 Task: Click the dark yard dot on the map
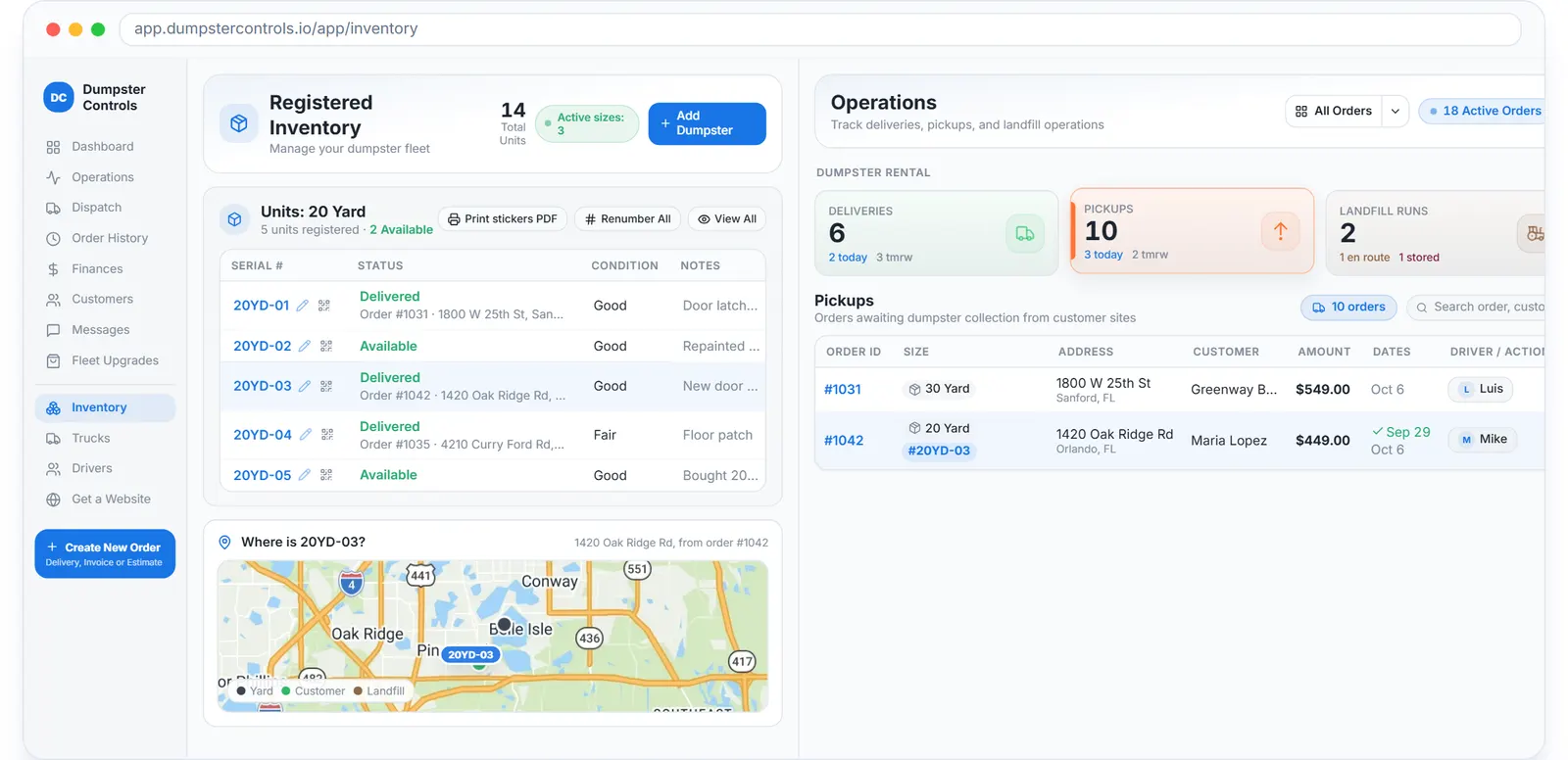coord(504,624)
